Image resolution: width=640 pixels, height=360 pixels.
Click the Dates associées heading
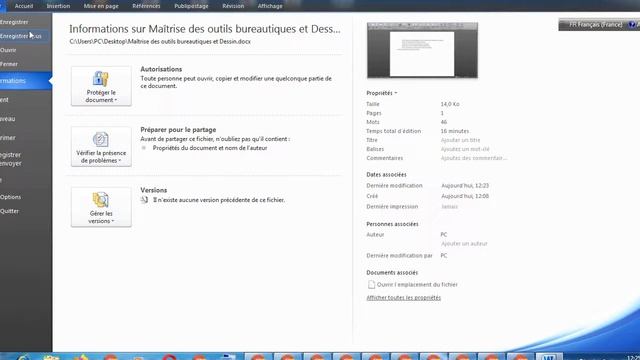pyautogui.click(x=386, y=175)
